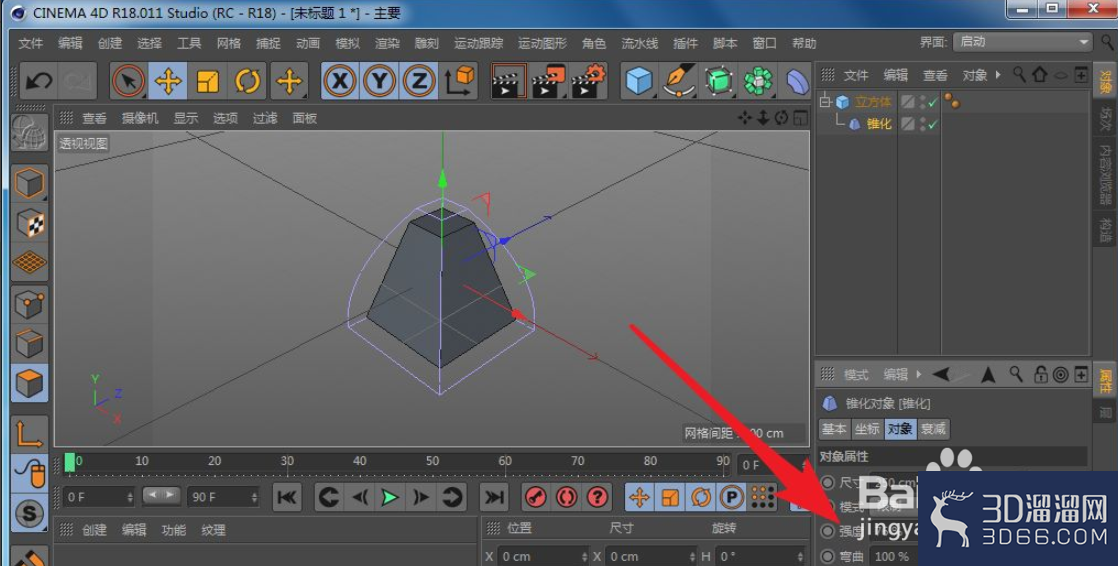Select the live selection tool

click(128, 81)
